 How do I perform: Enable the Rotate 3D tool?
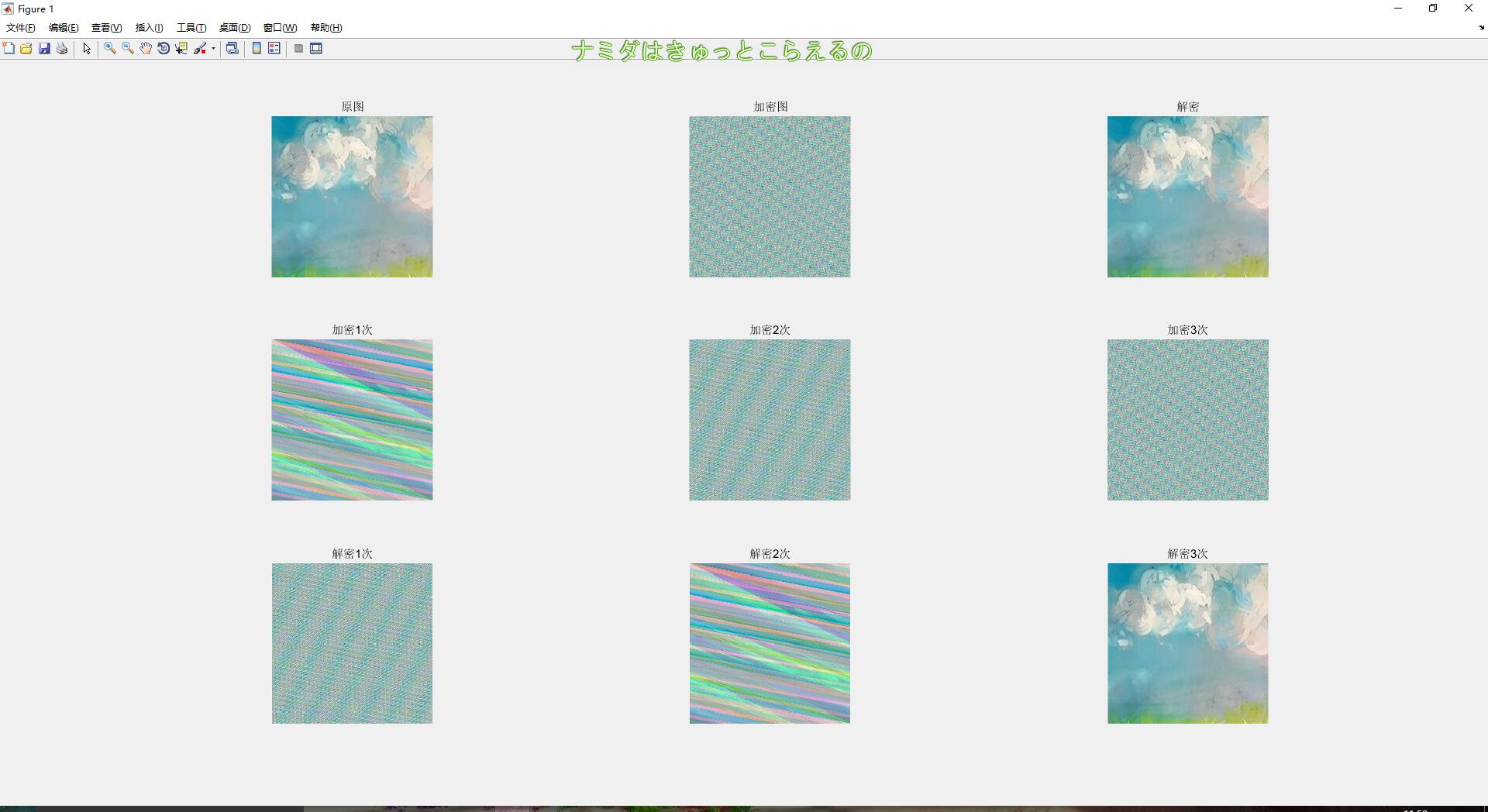pyautogui.click(x=164, y=48)
